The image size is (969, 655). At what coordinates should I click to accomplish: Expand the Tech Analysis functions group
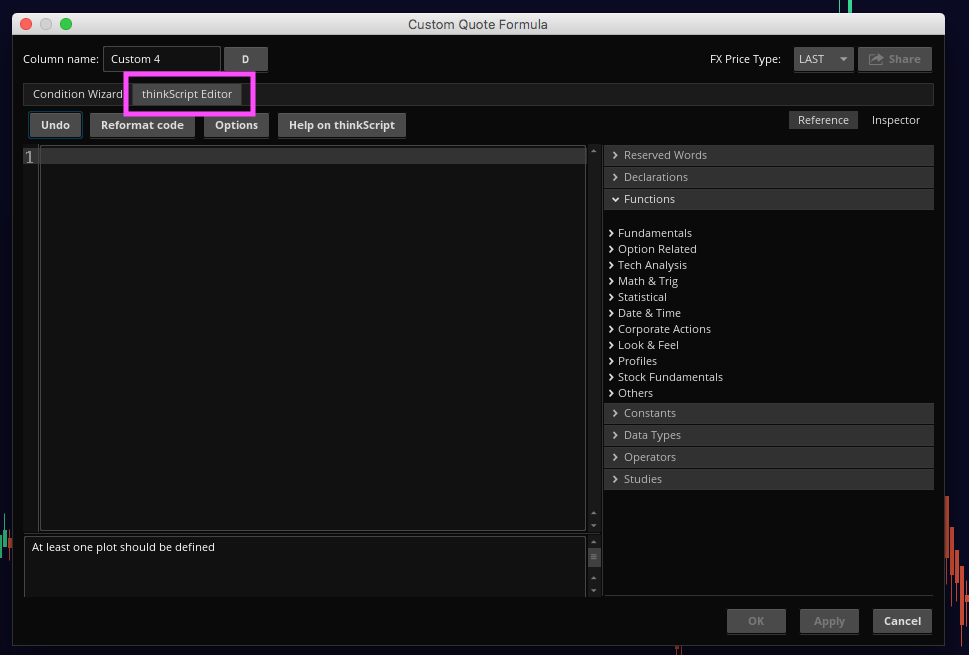[652, 265]
